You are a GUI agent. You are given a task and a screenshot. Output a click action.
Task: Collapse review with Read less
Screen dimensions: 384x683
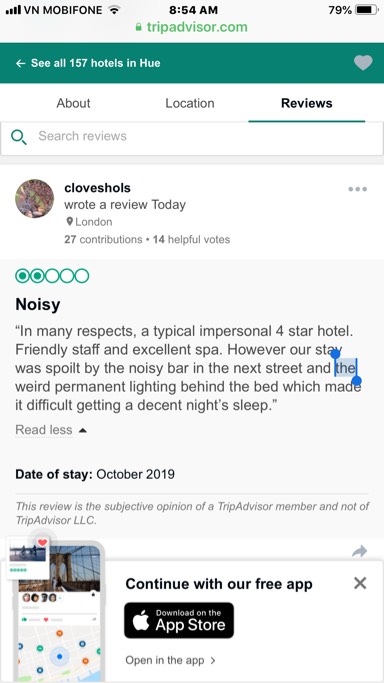coord(44,430)
